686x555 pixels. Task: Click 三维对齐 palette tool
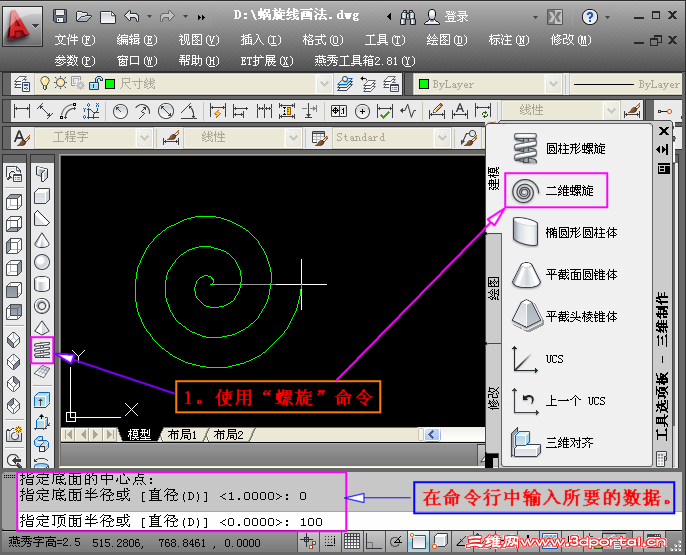point(552,442)
